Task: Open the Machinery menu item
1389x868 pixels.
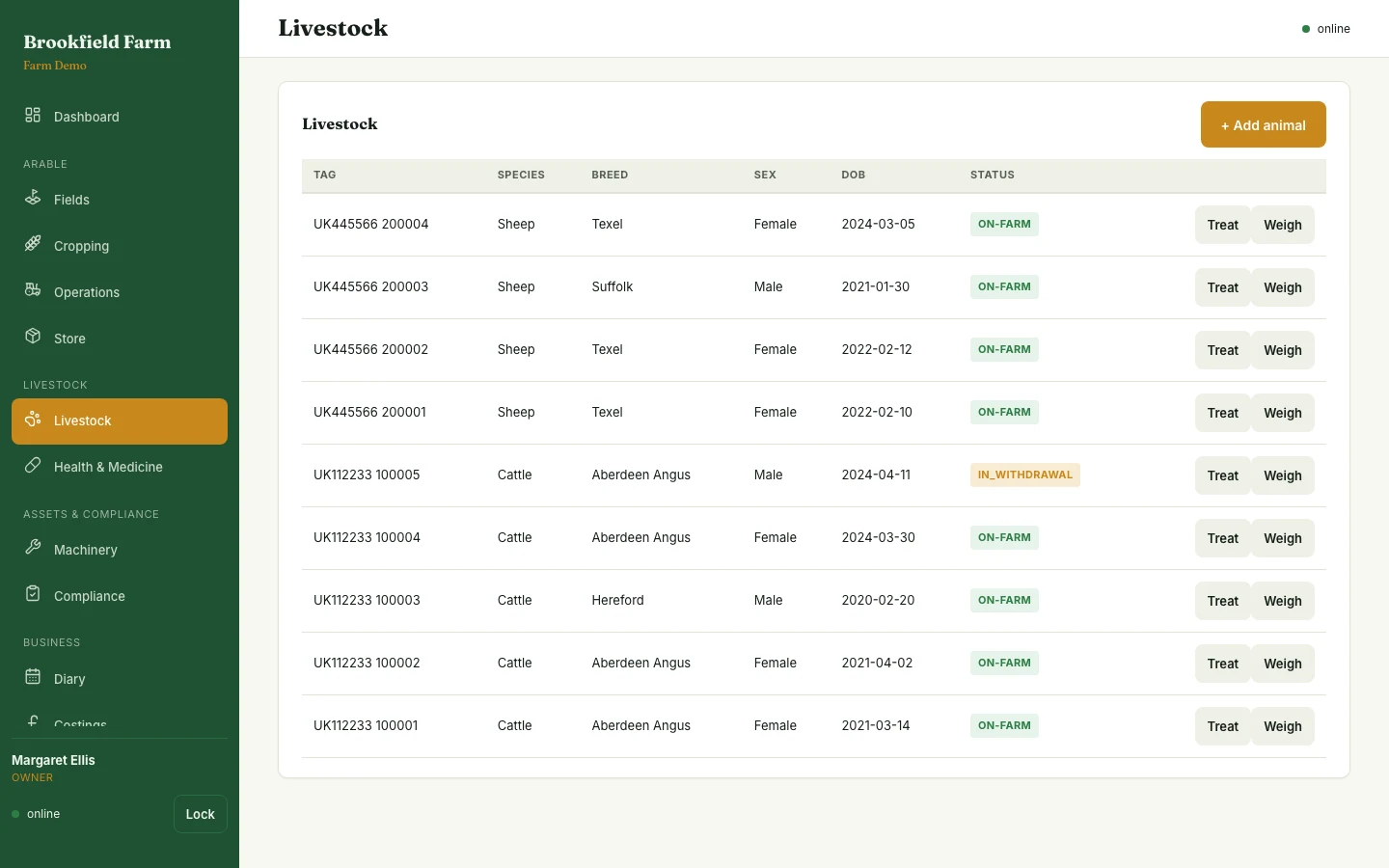Action: [120, 549]
